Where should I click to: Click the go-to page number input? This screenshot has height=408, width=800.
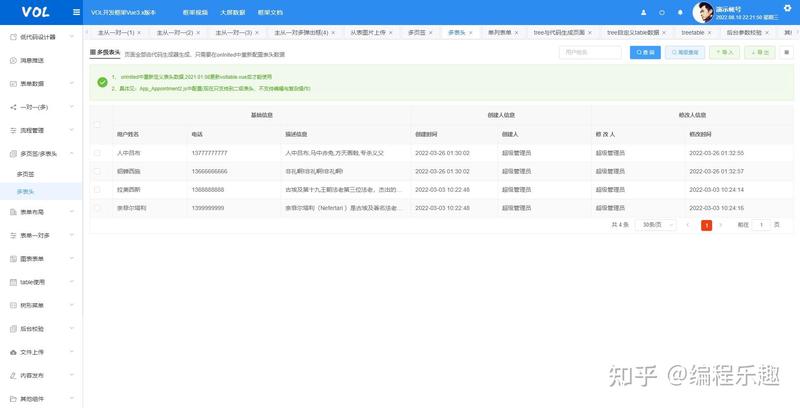coord(761,225)
